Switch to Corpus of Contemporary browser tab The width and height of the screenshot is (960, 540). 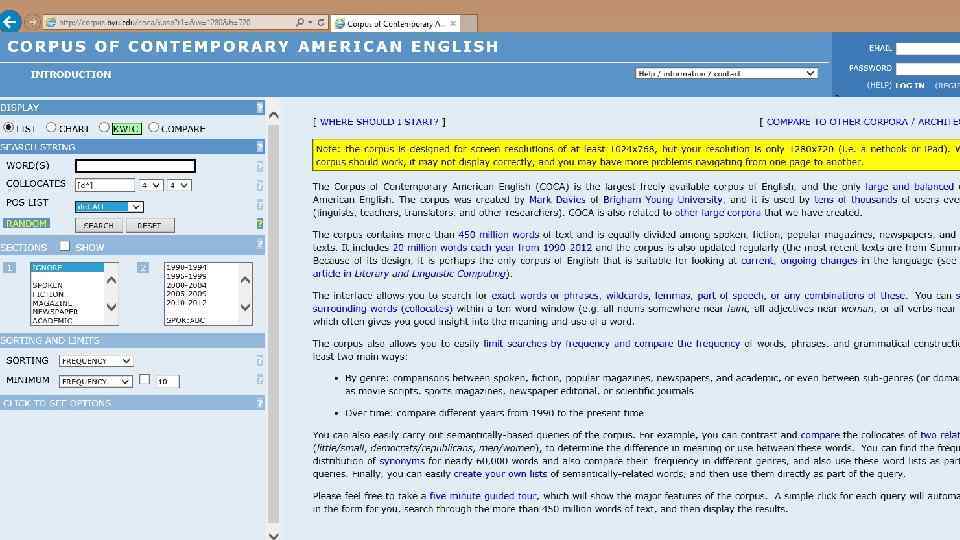click(396, 23)
